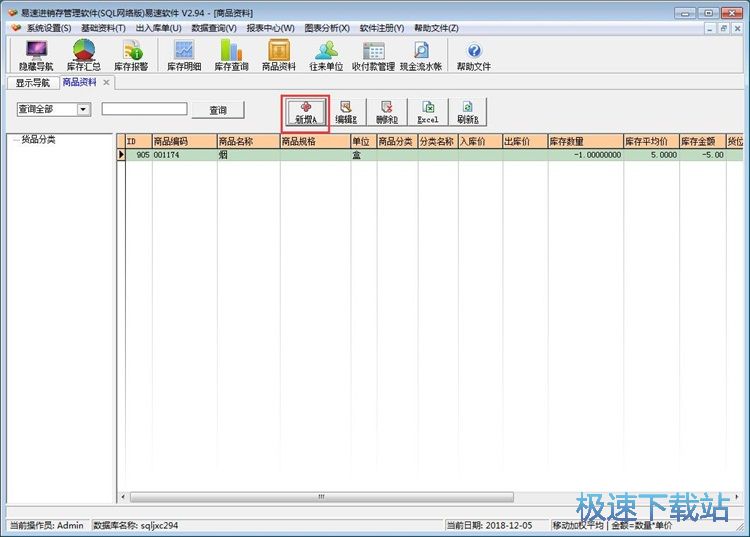Open 数据查询(V) menu
750x537 pixels.
point(214,28)
